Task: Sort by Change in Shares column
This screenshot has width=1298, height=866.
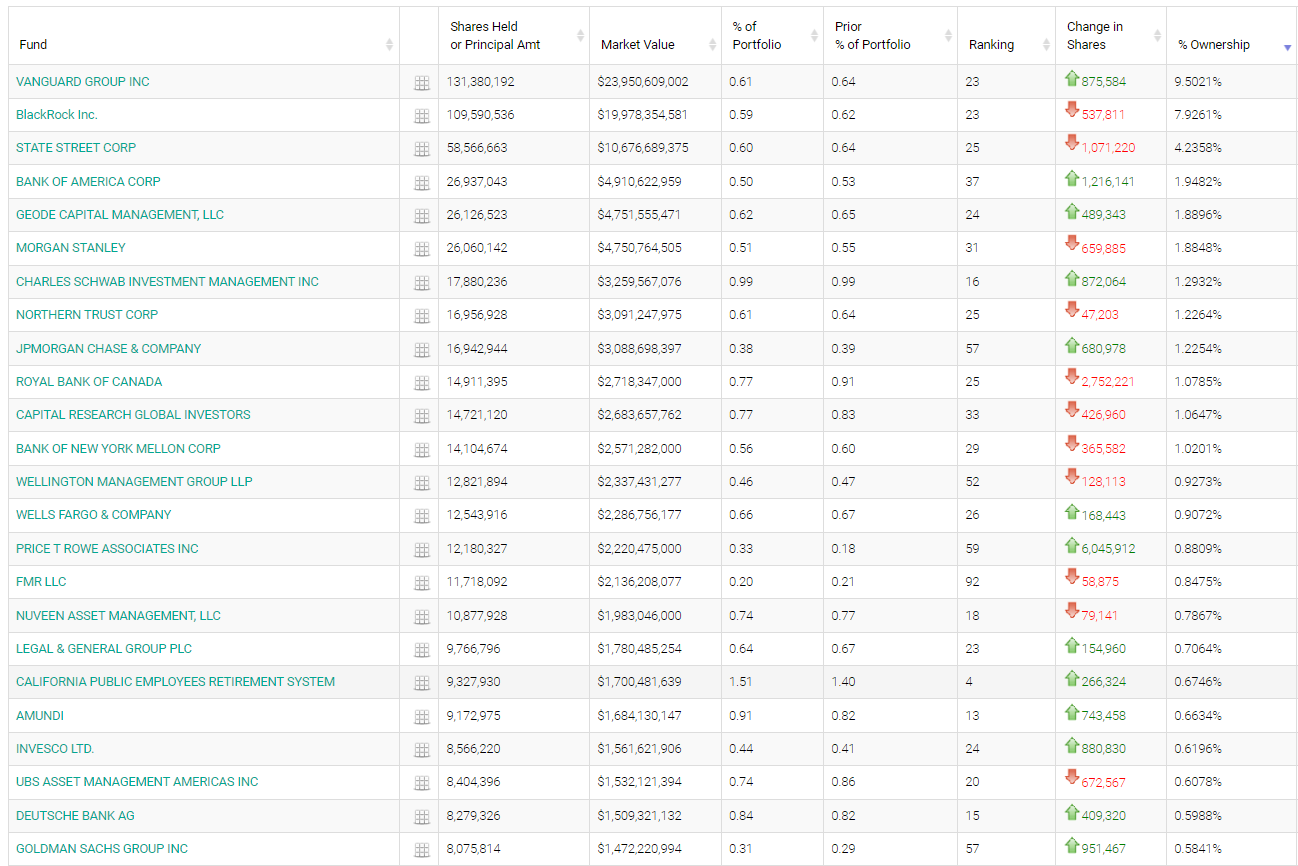Action: 1110,36
